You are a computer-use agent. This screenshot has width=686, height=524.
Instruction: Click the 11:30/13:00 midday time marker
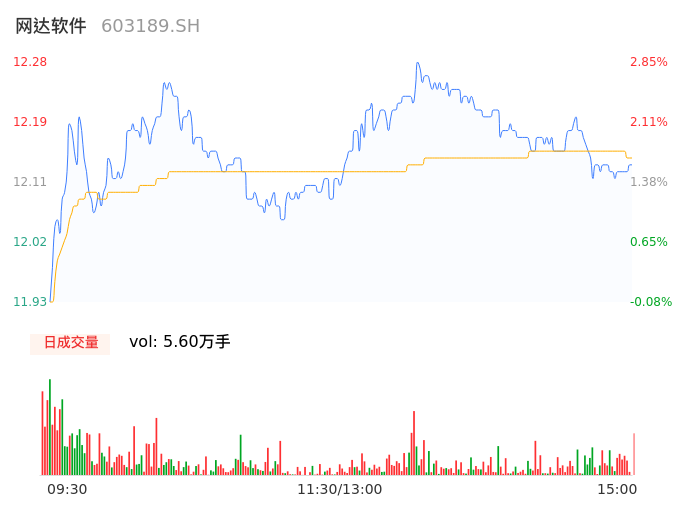340,489
